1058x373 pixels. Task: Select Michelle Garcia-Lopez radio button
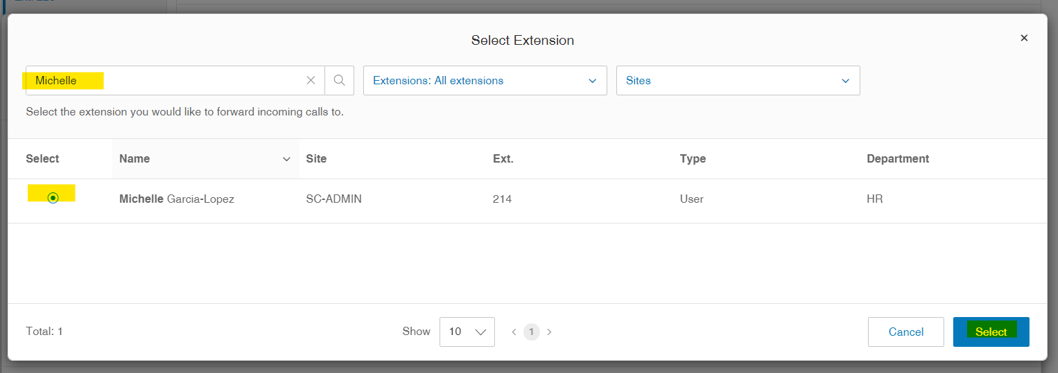pos(53,198)
